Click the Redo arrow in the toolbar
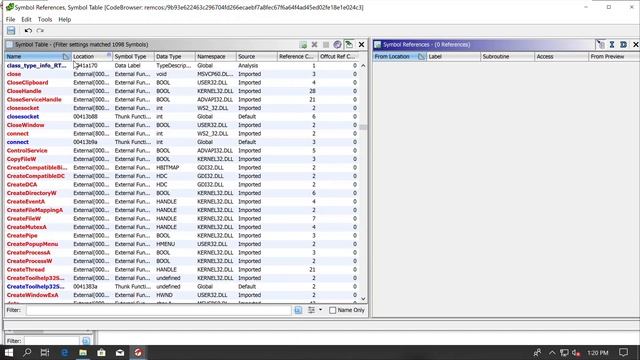This screenshot has width=640, height=360. (x=40, y=31)
